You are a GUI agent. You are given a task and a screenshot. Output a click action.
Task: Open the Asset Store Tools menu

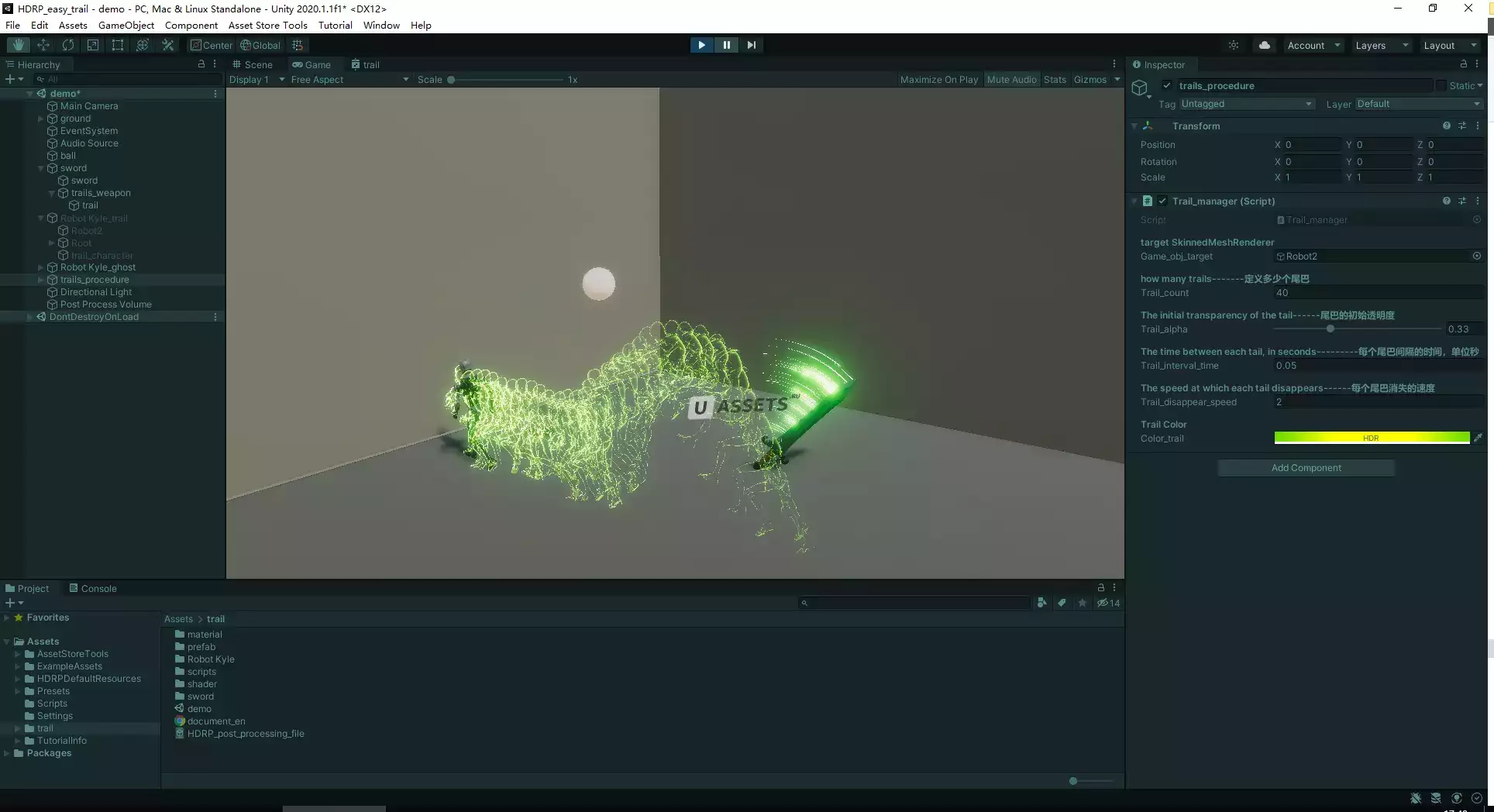(x=268, y=25)
